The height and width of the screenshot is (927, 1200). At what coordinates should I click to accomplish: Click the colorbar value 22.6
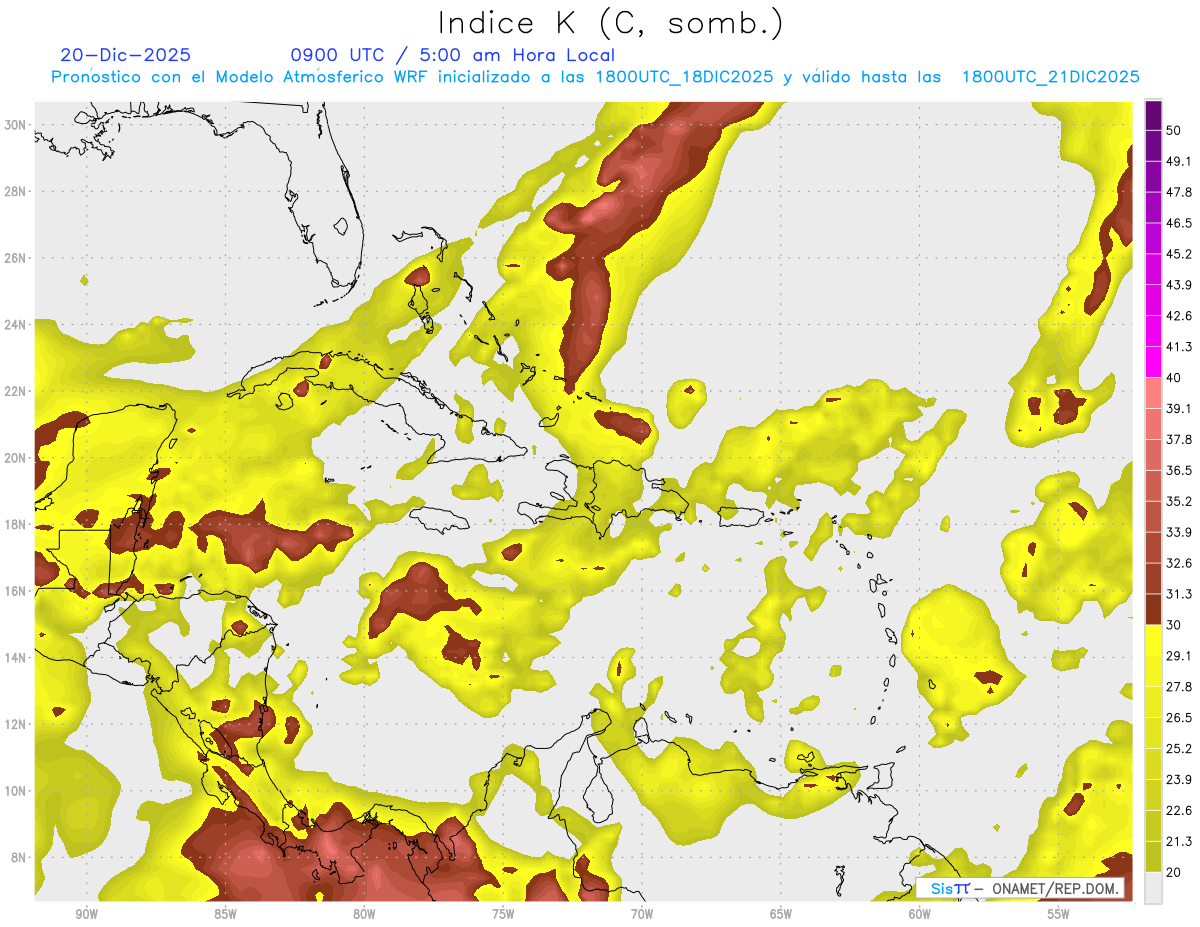pos(1179,810)
